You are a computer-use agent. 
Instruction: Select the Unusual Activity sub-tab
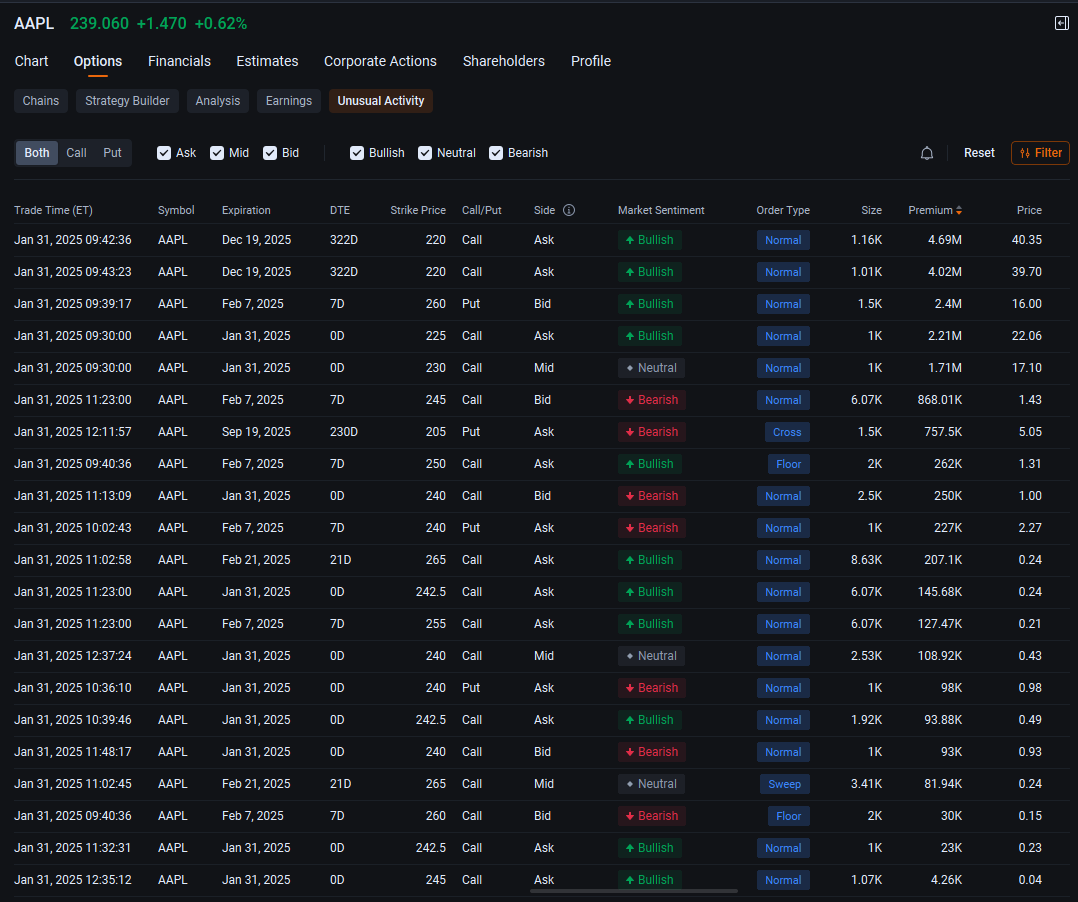point(381,101)
